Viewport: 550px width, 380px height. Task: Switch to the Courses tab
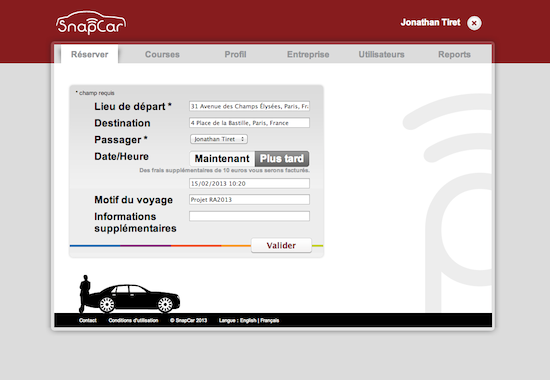click(x=162, y=54)
